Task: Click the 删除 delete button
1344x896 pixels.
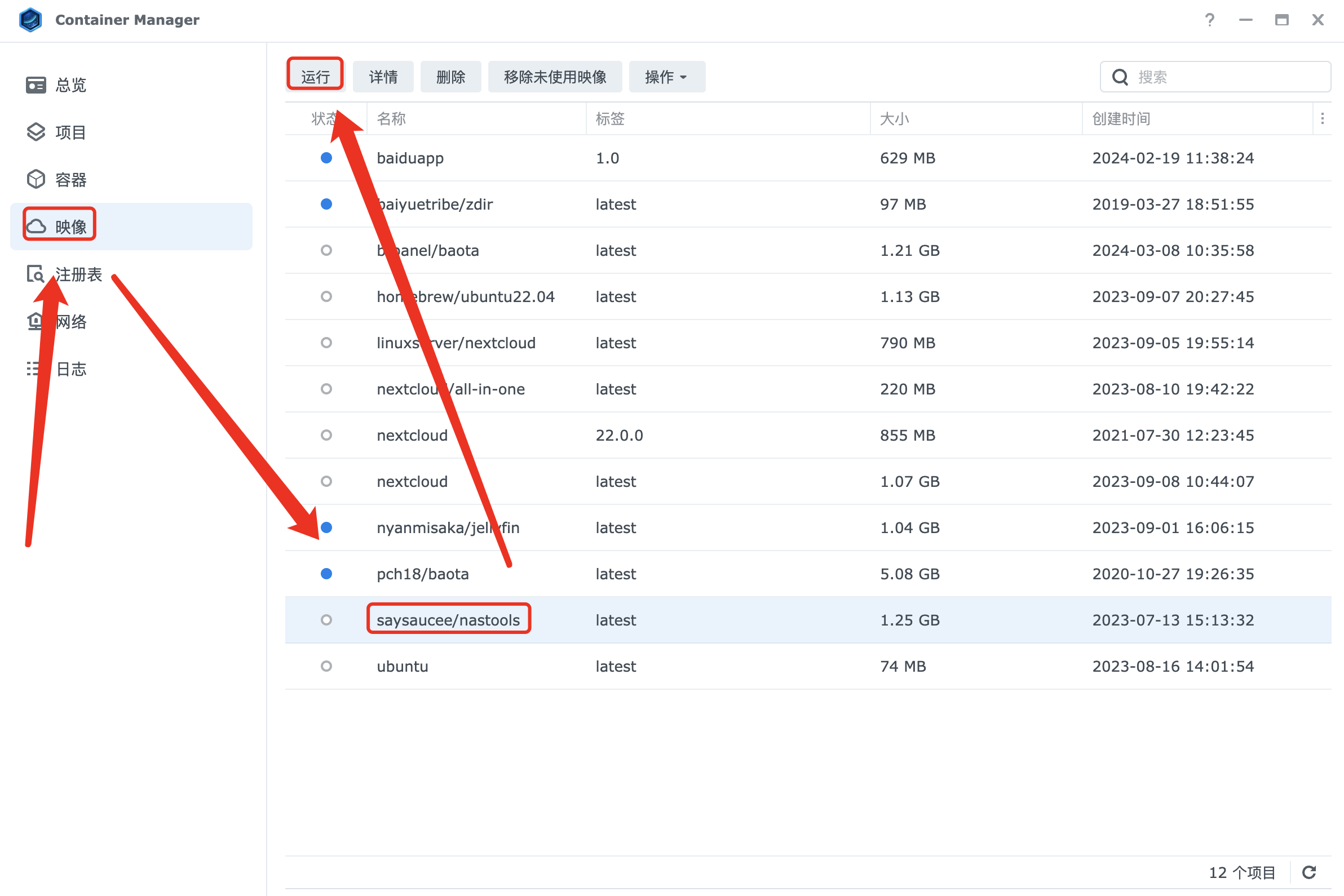Action: [450, 77]
